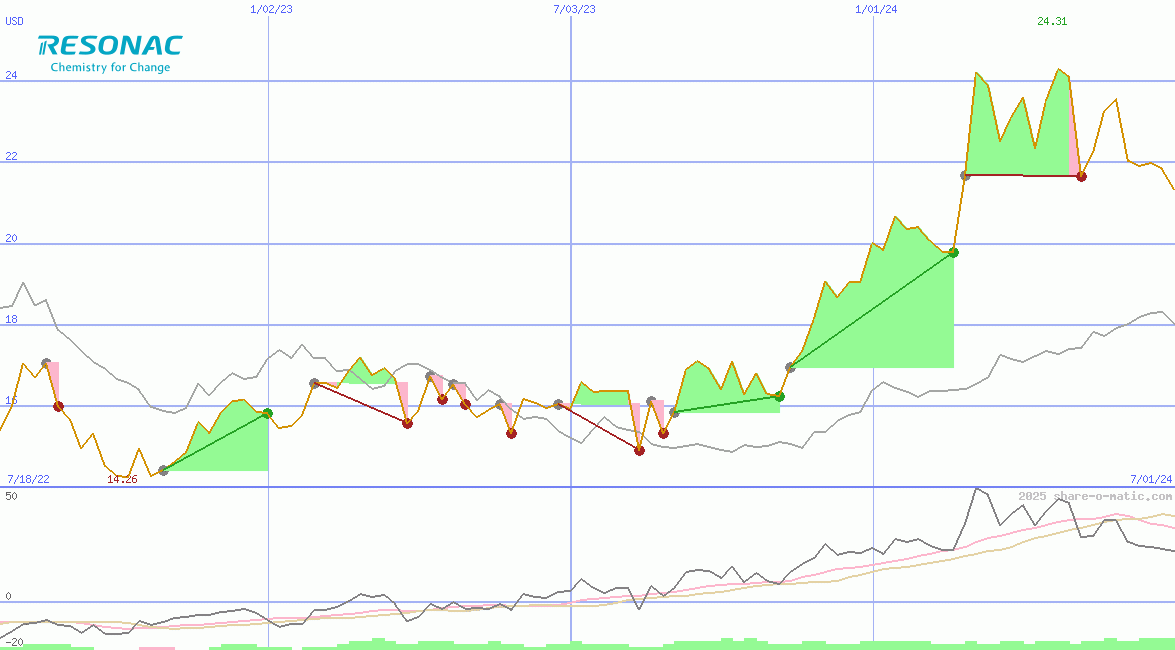1175x650 pixels.
Task: Click the USD currency label
Action: (14, 21)
